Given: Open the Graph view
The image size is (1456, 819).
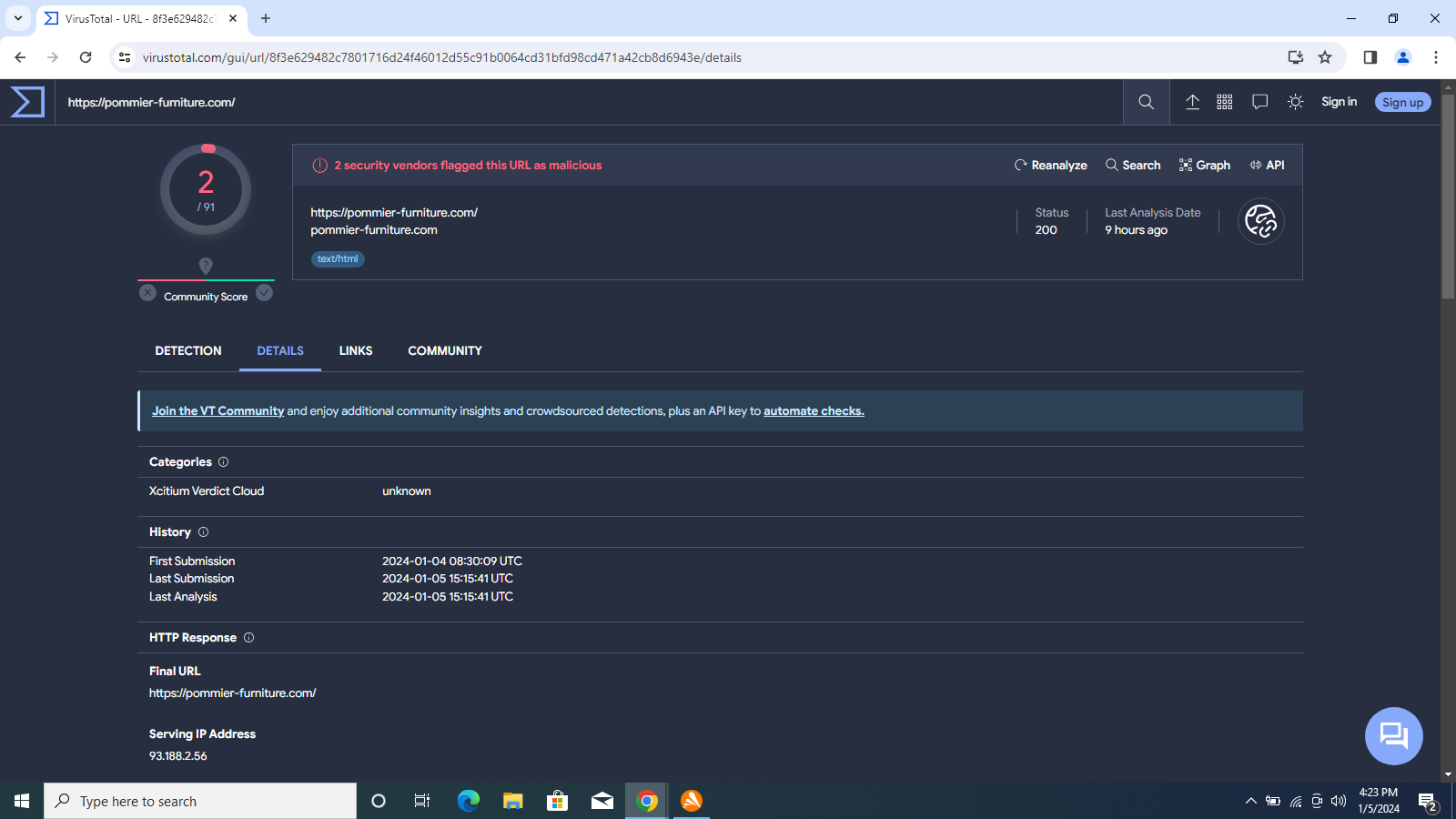Looking at the screenshot, I should coord(1204,165).
